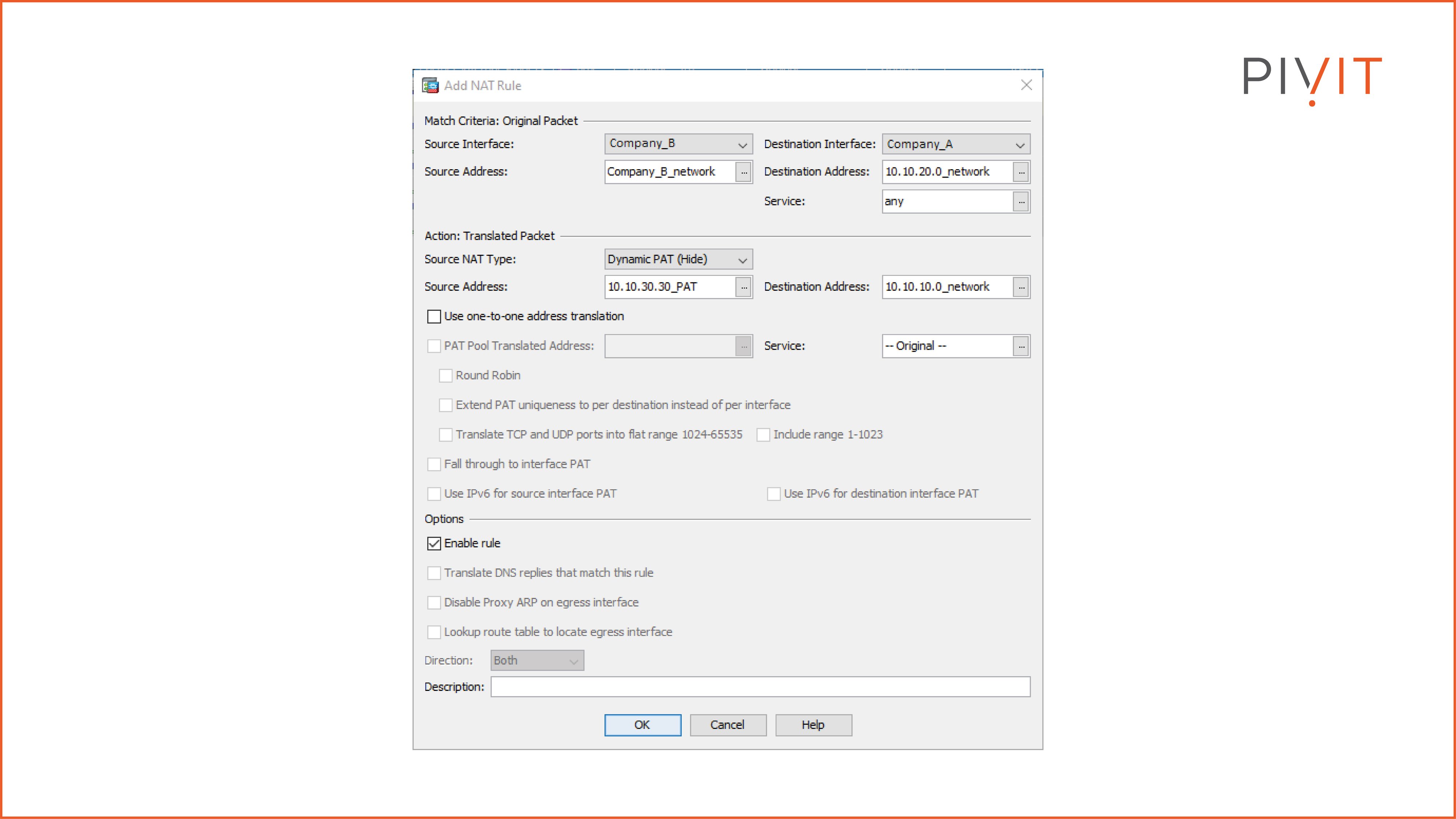The image size is (1456, 819).
Task: Uncheck the Enable rule option
Action: click(433, 543)
